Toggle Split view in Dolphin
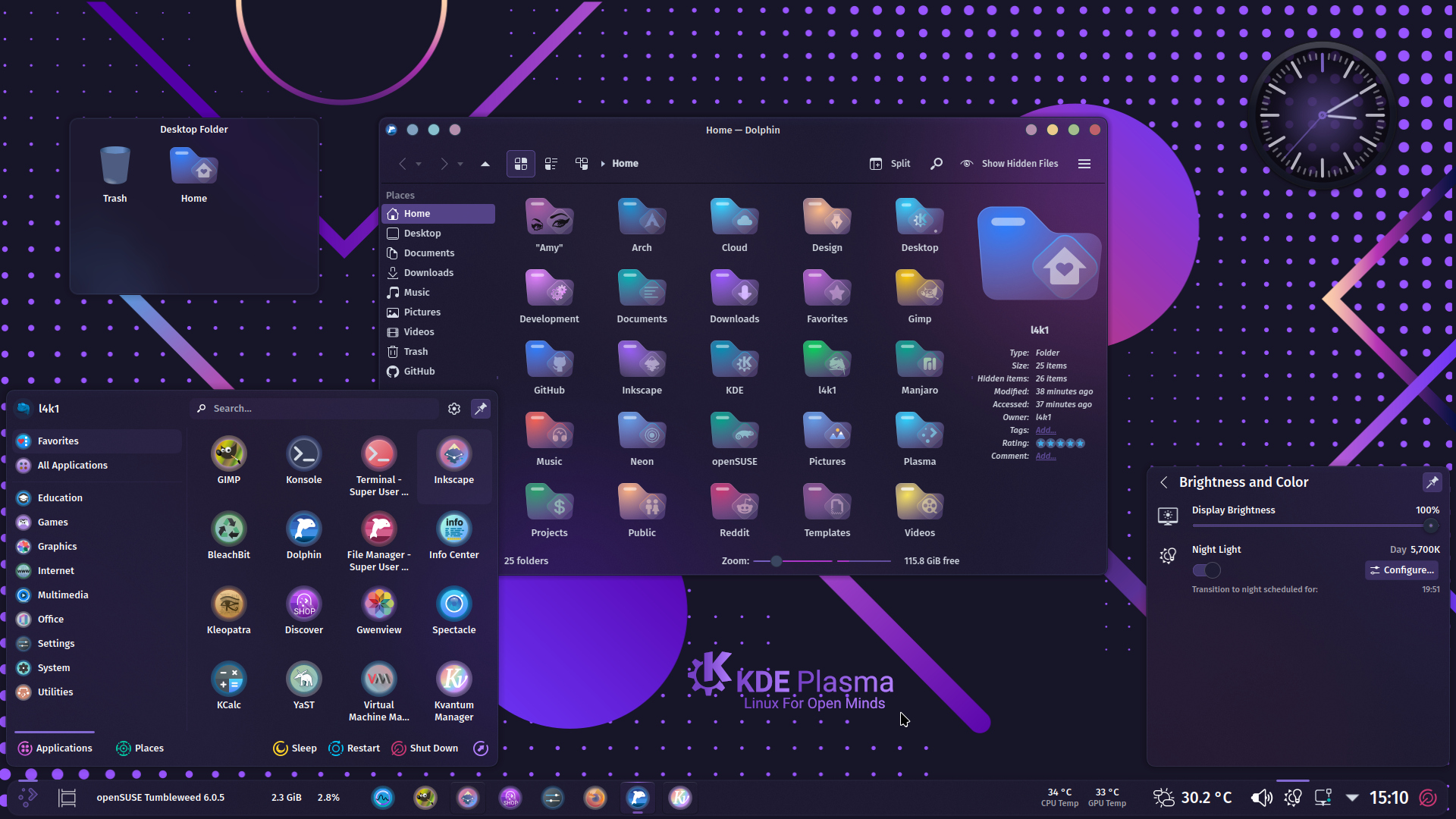The image size is (1456, 819). (890, 164)
